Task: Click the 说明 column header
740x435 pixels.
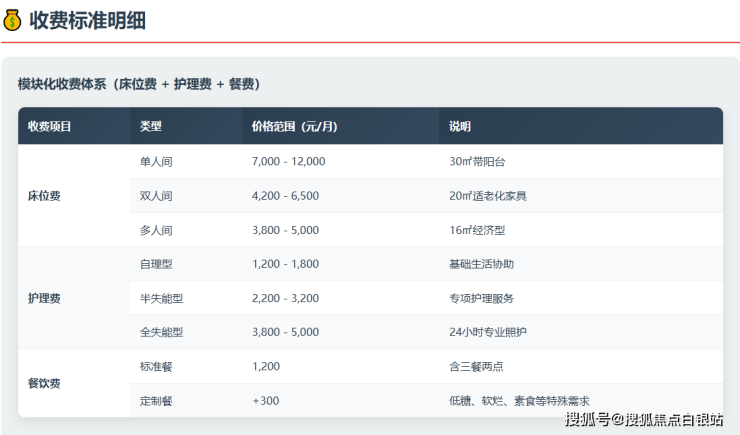Action: click(x=460, y=127)
